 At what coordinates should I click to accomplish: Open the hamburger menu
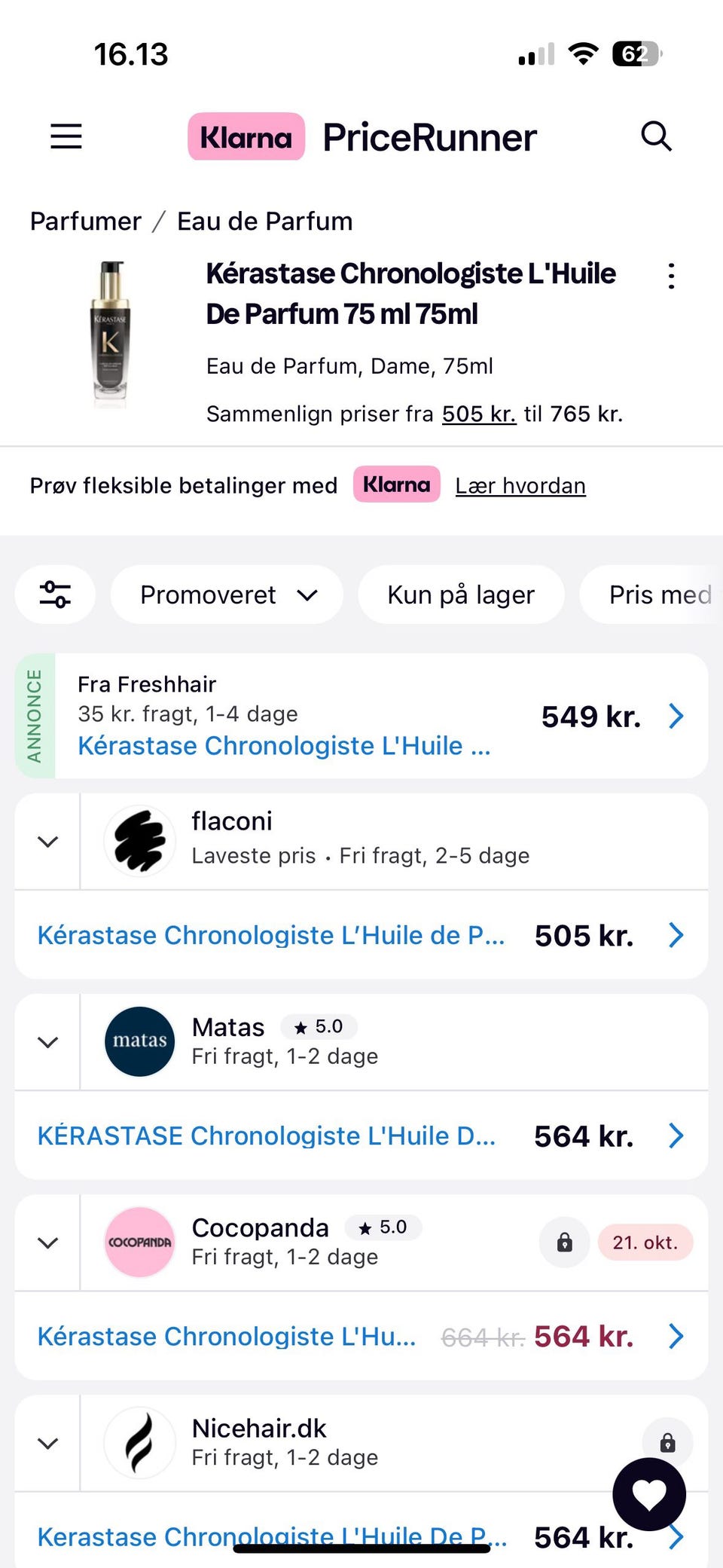pyautogui.click(x=66, y=136)
